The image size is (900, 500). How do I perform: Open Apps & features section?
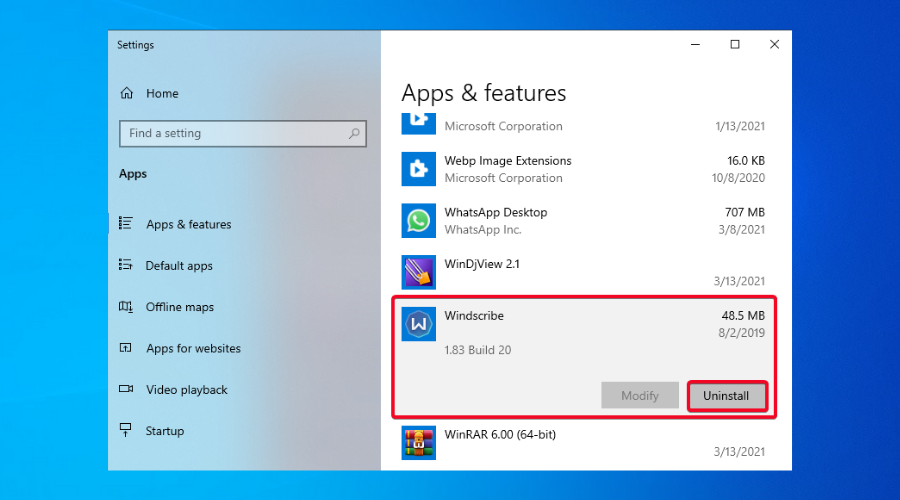pyautogui.click(x=188, y=224)
